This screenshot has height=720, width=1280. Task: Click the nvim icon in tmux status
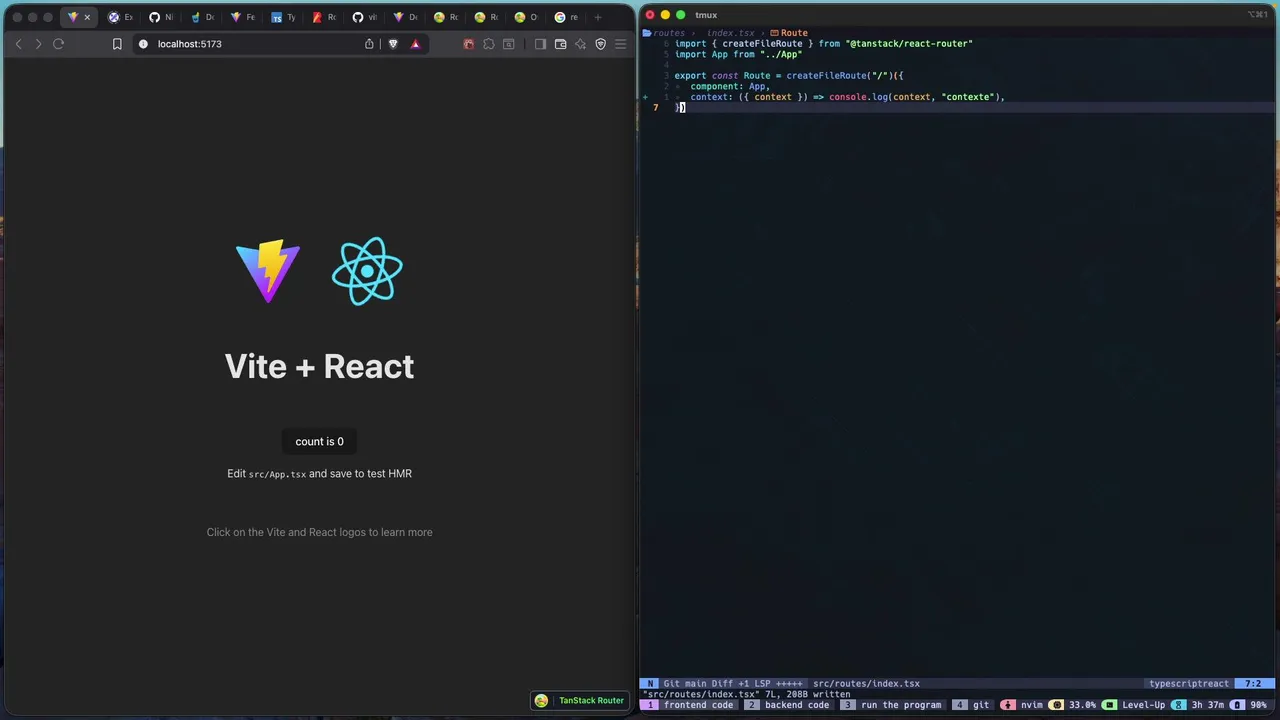(x=1008, y=705)
